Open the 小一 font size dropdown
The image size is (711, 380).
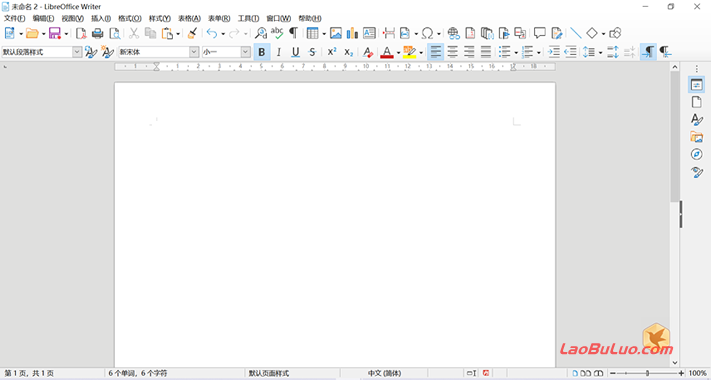[x=246, y=52]
